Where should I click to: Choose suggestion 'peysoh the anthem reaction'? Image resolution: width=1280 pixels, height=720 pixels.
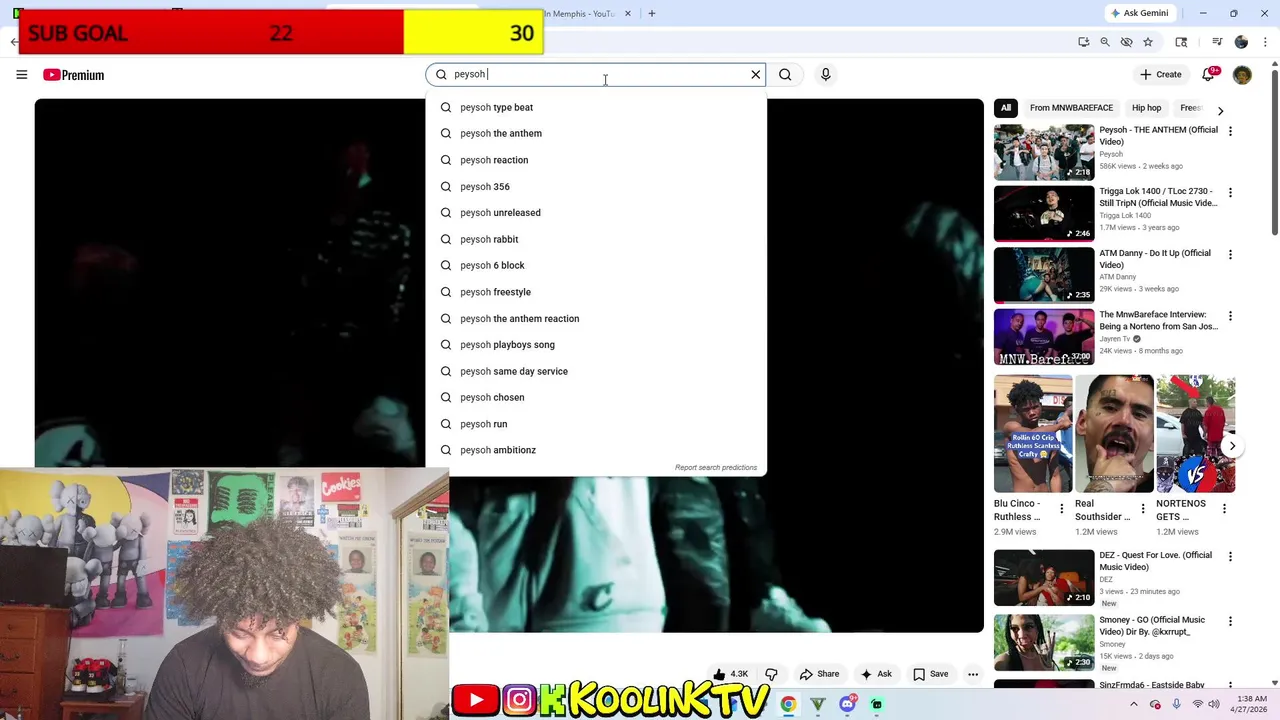596,318
